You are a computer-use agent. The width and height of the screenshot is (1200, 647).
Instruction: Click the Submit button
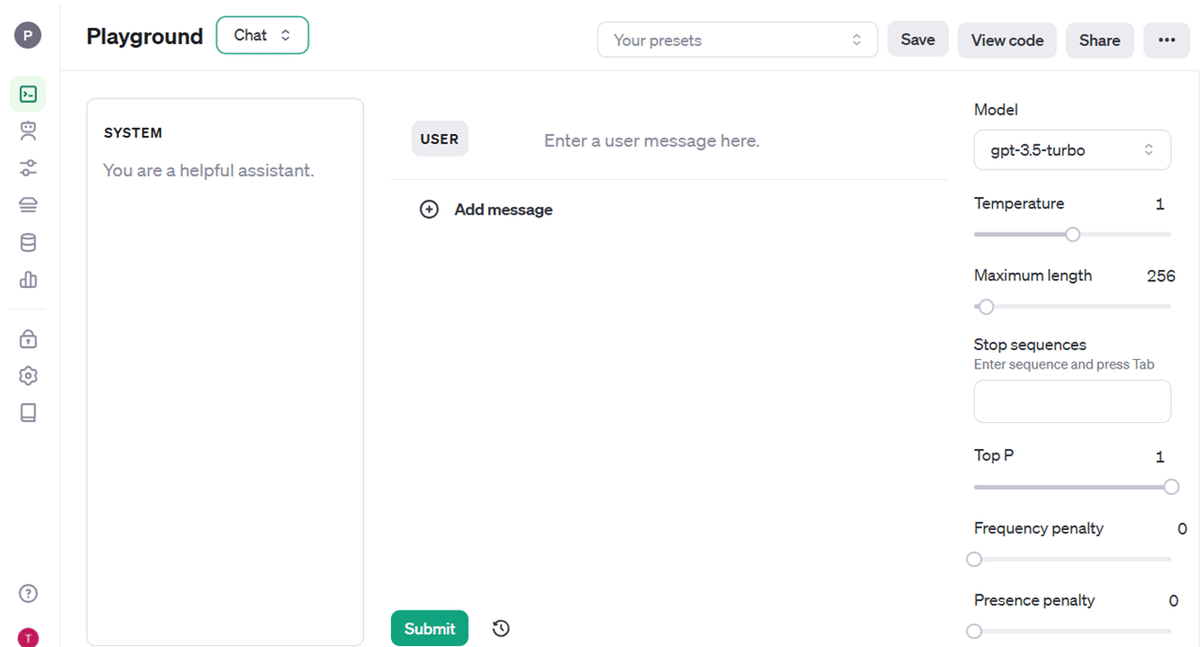coord(429,629)
